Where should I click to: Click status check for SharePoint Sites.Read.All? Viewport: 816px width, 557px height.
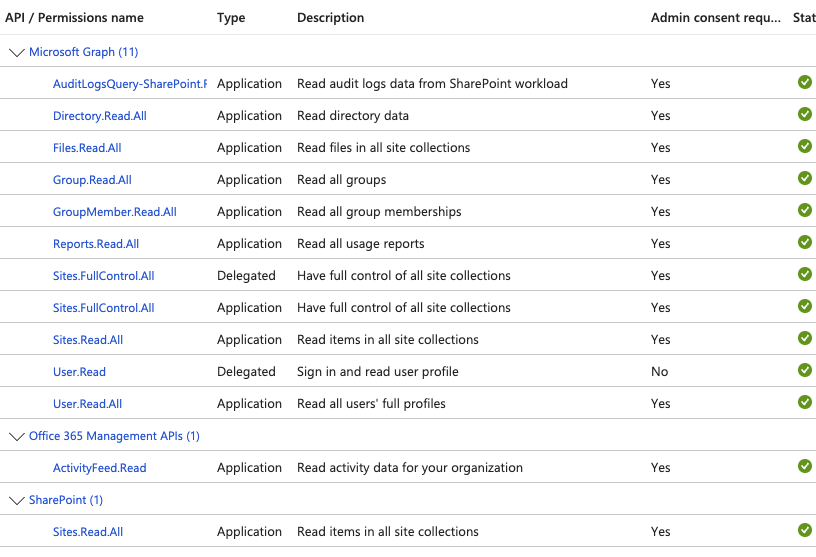coord(805,530)
